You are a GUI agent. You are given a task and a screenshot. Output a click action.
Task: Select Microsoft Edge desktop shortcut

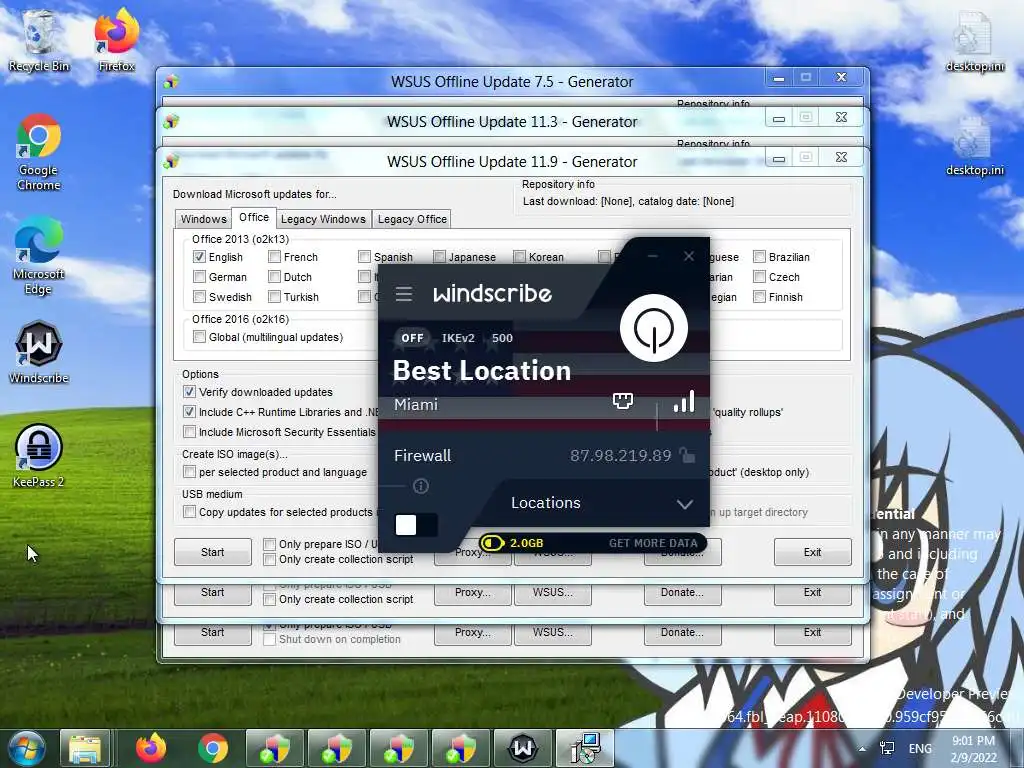pos(39,256)
